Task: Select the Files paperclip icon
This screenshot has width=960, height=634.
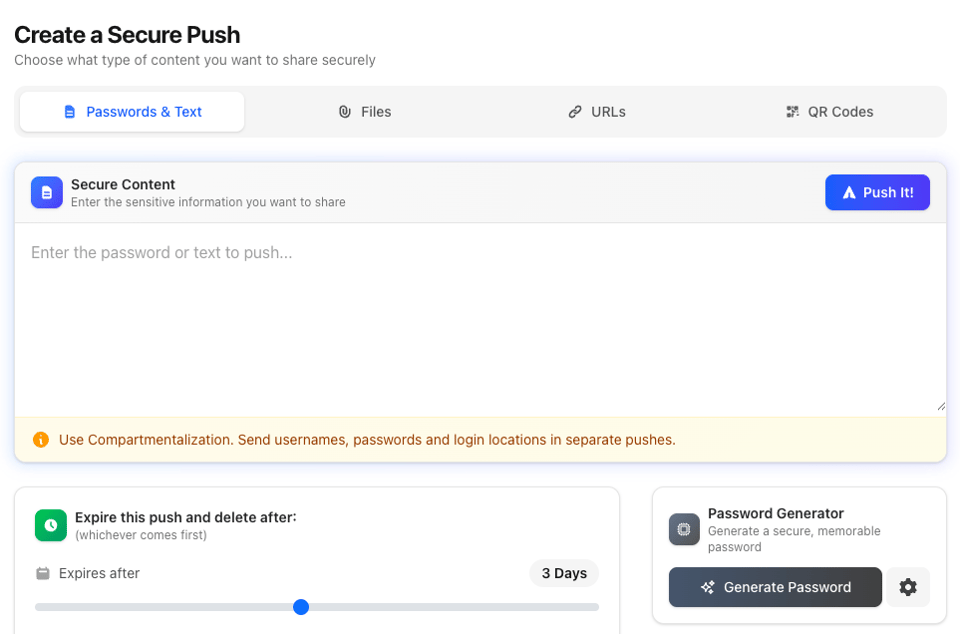Action: click(346, 111)
